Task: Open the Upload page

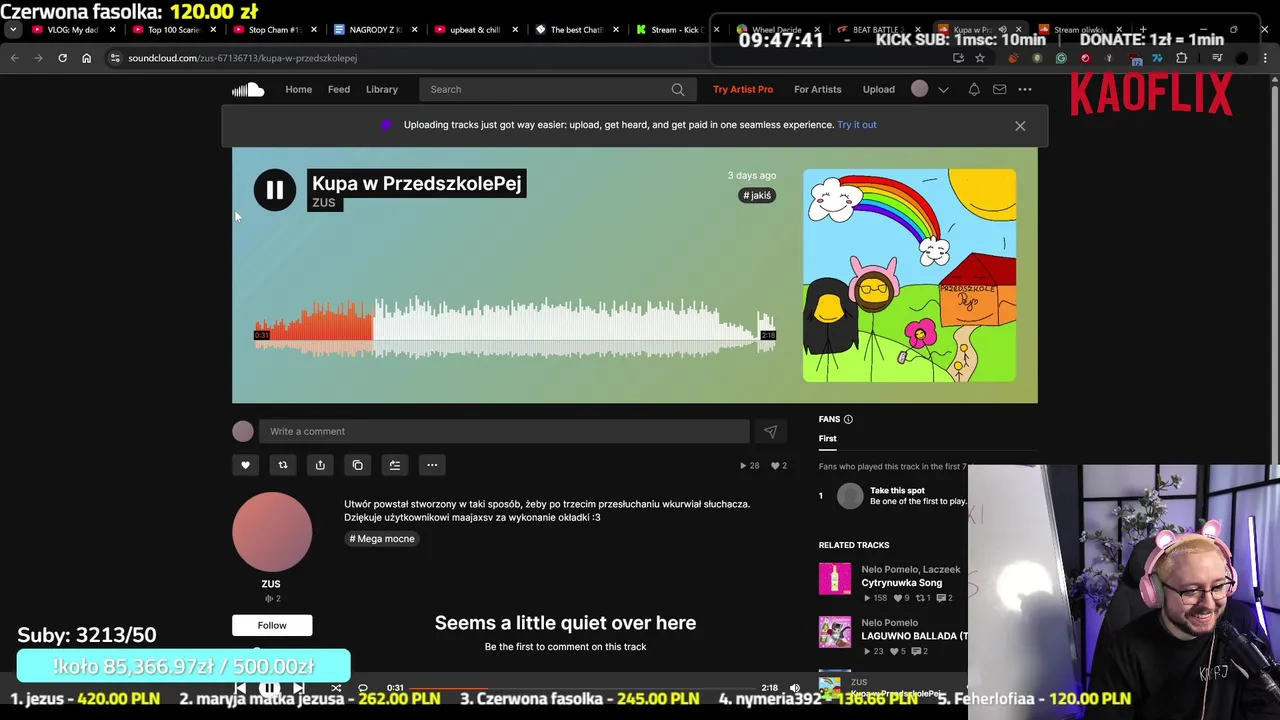Action: point(879,89)
